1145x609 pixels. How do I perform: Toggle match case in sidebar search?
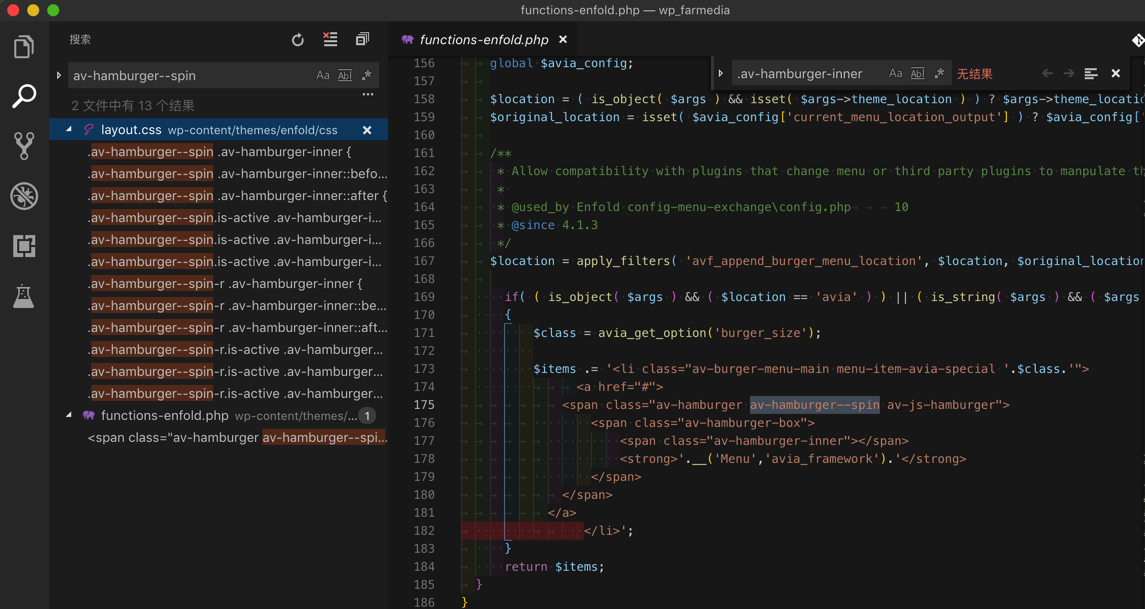tap(323, 76)
